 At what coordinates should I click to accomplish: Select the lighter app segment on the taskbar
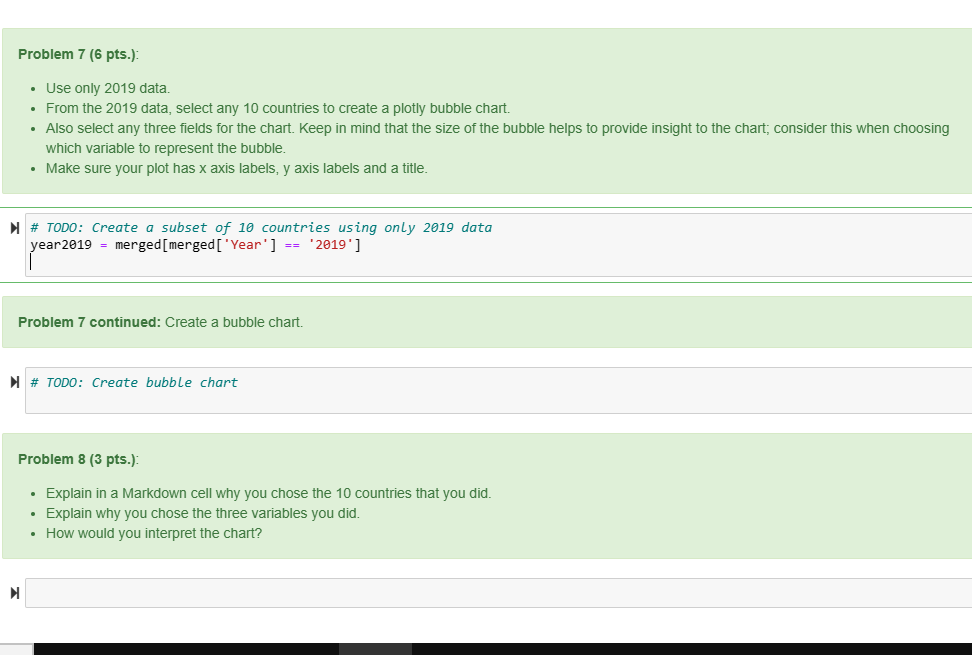[375, 648]
